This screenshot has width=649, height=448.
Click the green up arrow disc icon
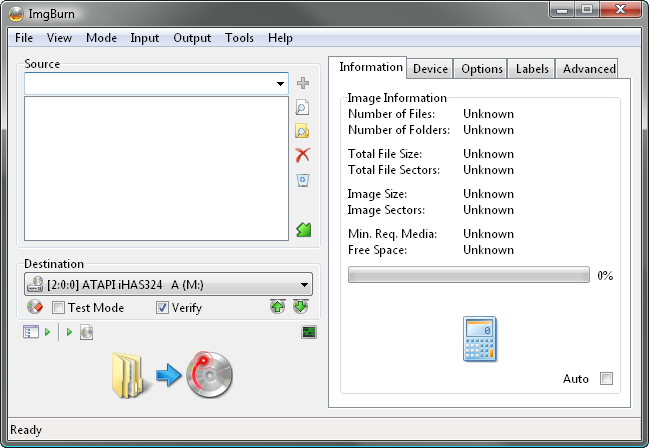(x=277, y=307)
